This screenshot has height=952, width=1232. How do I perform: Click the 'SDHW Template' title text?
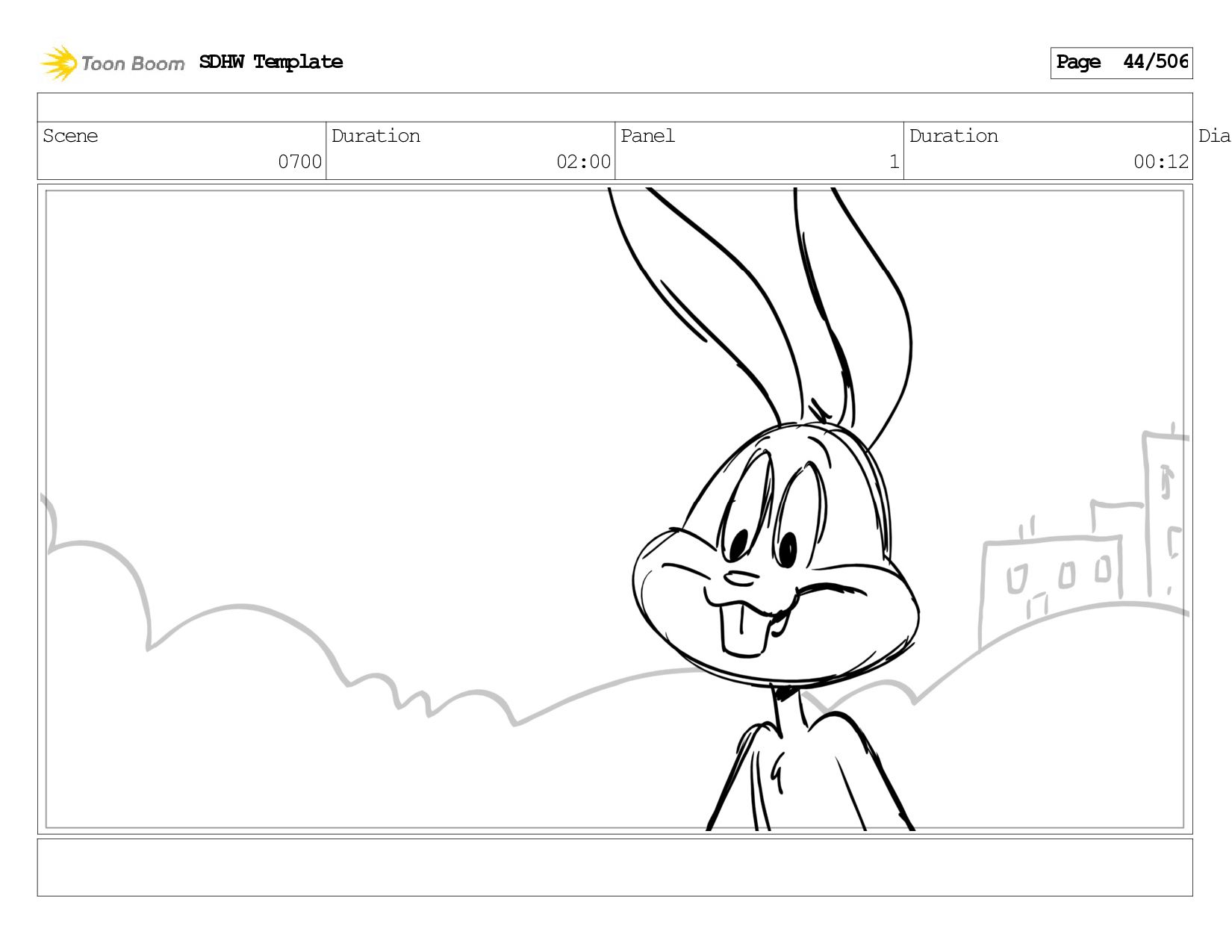[x=271, y=62]
